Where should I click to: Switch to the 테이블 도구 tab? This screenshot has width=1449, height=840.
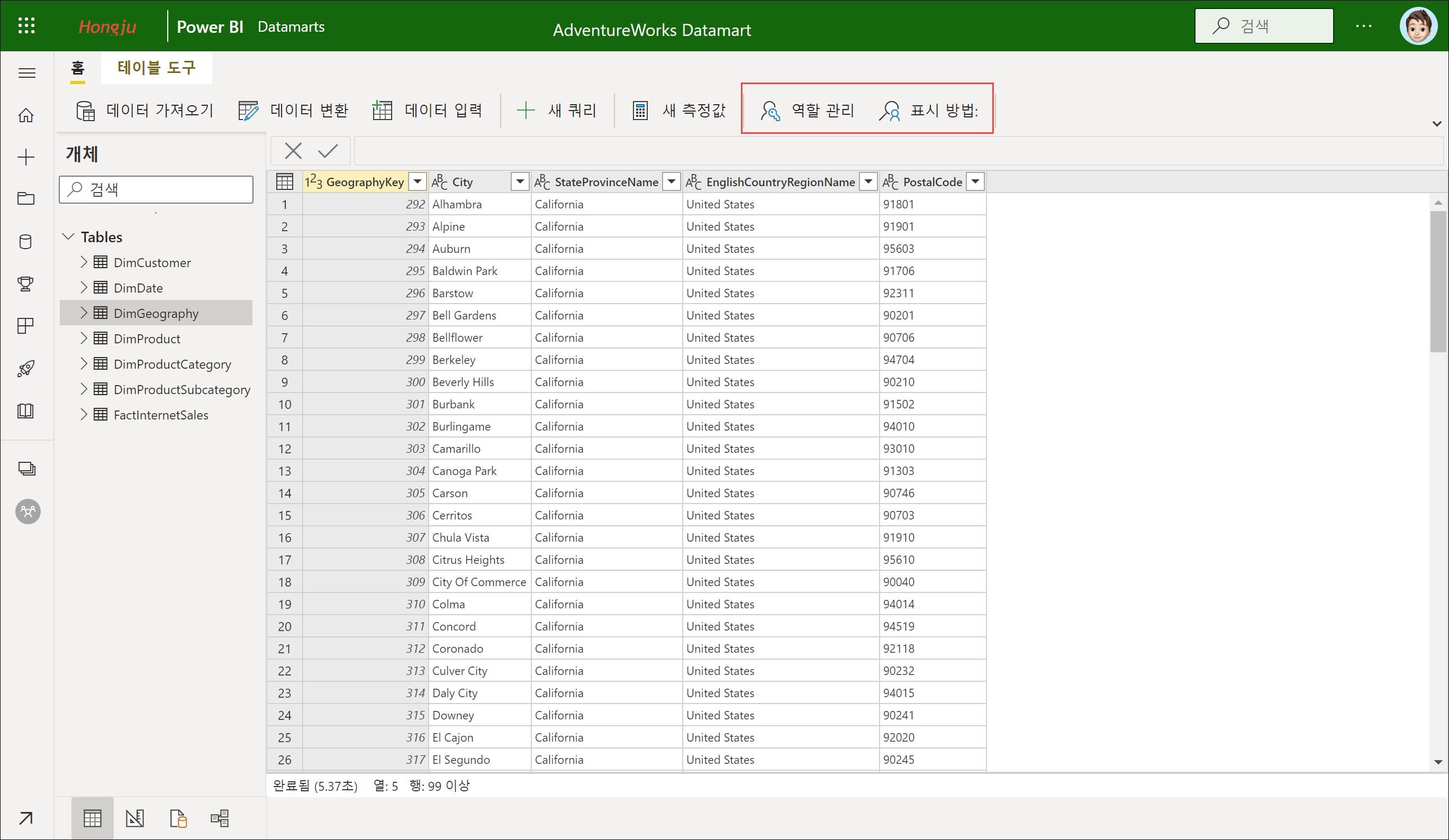157,68
